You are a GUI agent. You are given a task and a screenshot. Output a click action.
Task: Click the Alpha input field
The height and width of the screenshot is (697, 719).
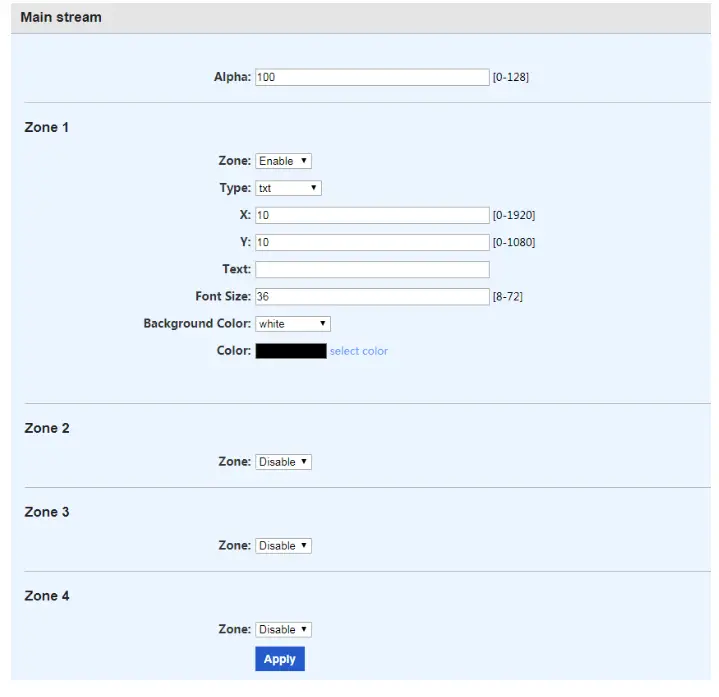(x=372, y=77)
